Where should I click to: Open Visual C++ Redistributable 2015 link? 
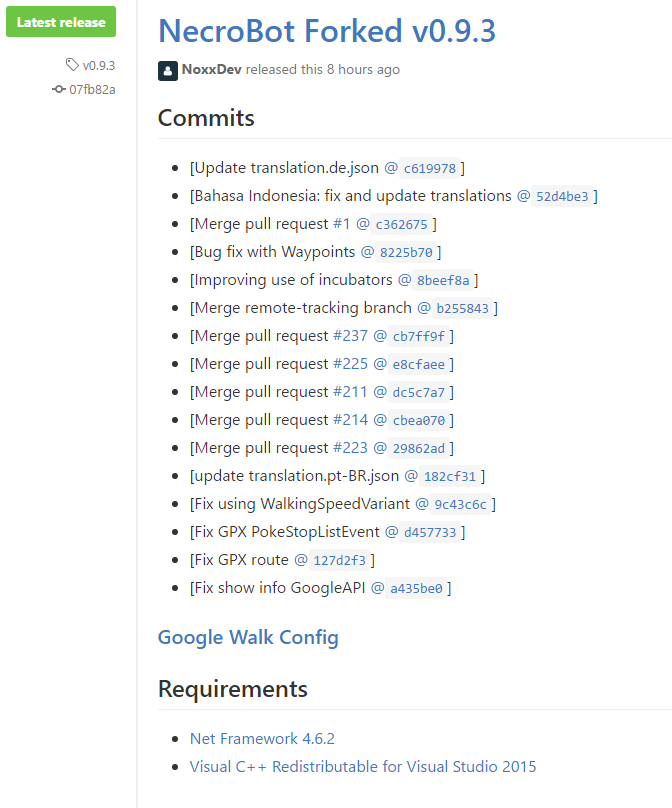point(363,766)
